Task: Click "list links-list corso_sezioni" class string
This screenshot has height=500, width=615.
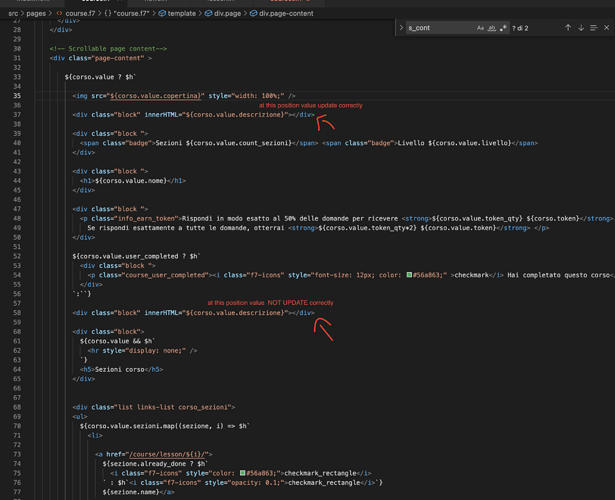Action: [x=173, y=407]
